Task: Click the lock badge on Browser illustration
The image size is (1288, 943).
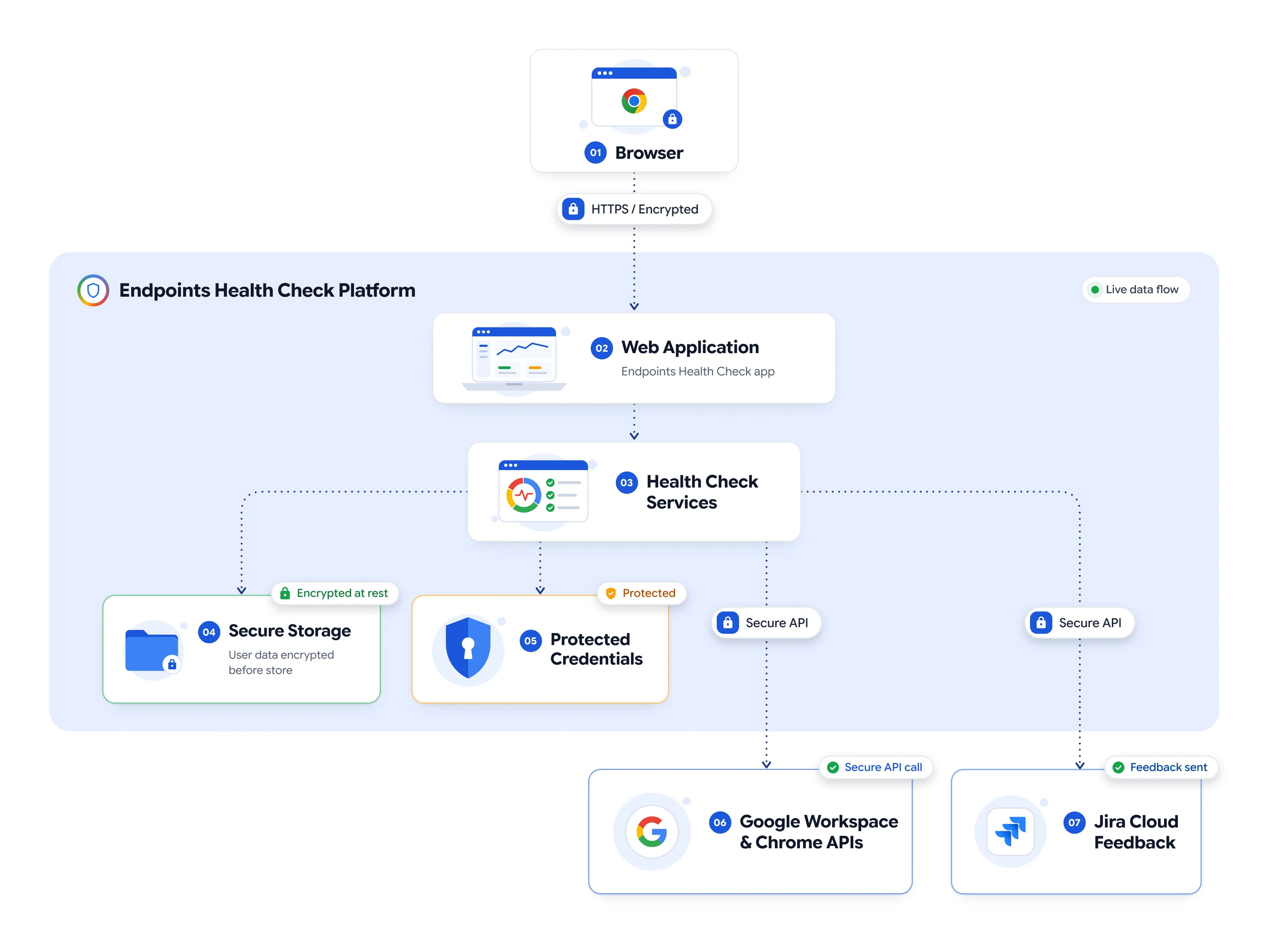Action: coord(672,119)
